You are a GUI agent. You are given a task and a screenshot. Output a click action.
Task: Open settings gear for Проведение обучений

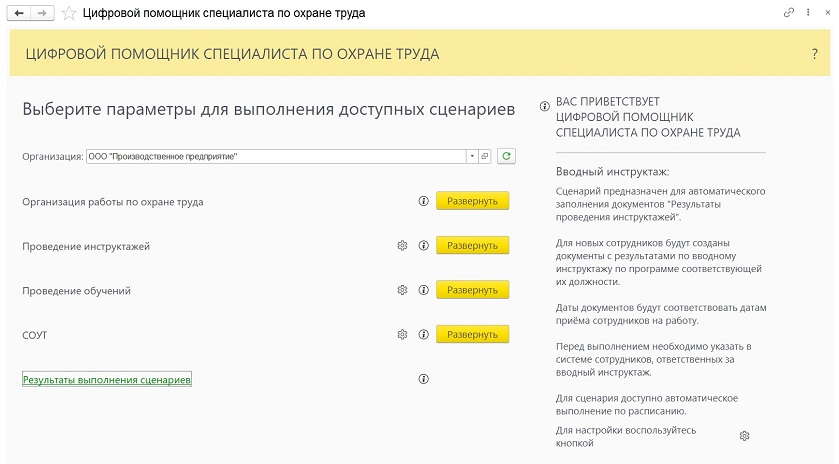(402, 290)
